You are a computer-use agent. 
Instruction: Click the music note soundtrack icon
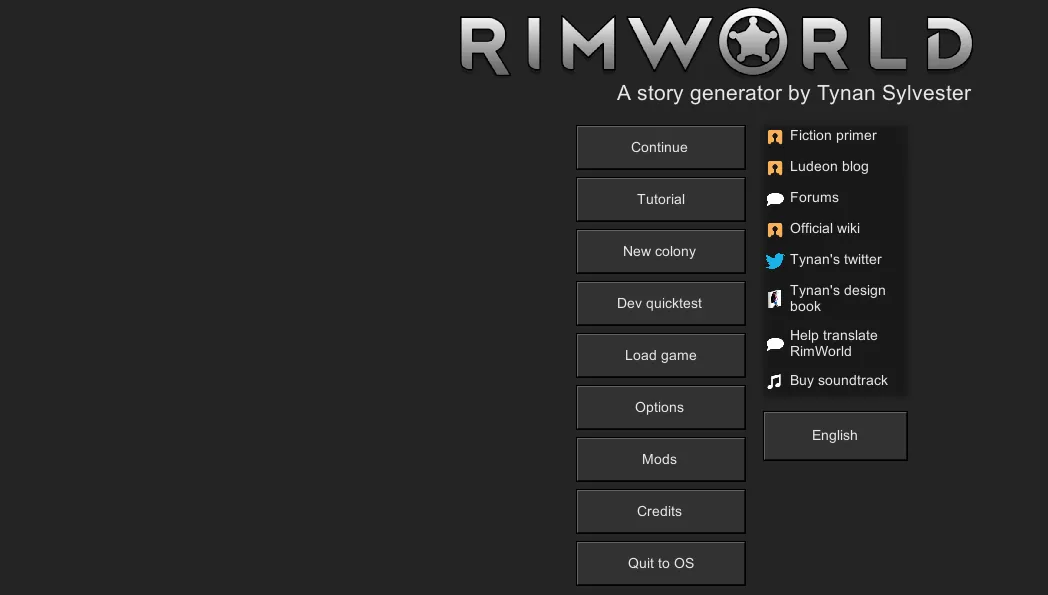(x=774, y=381)
